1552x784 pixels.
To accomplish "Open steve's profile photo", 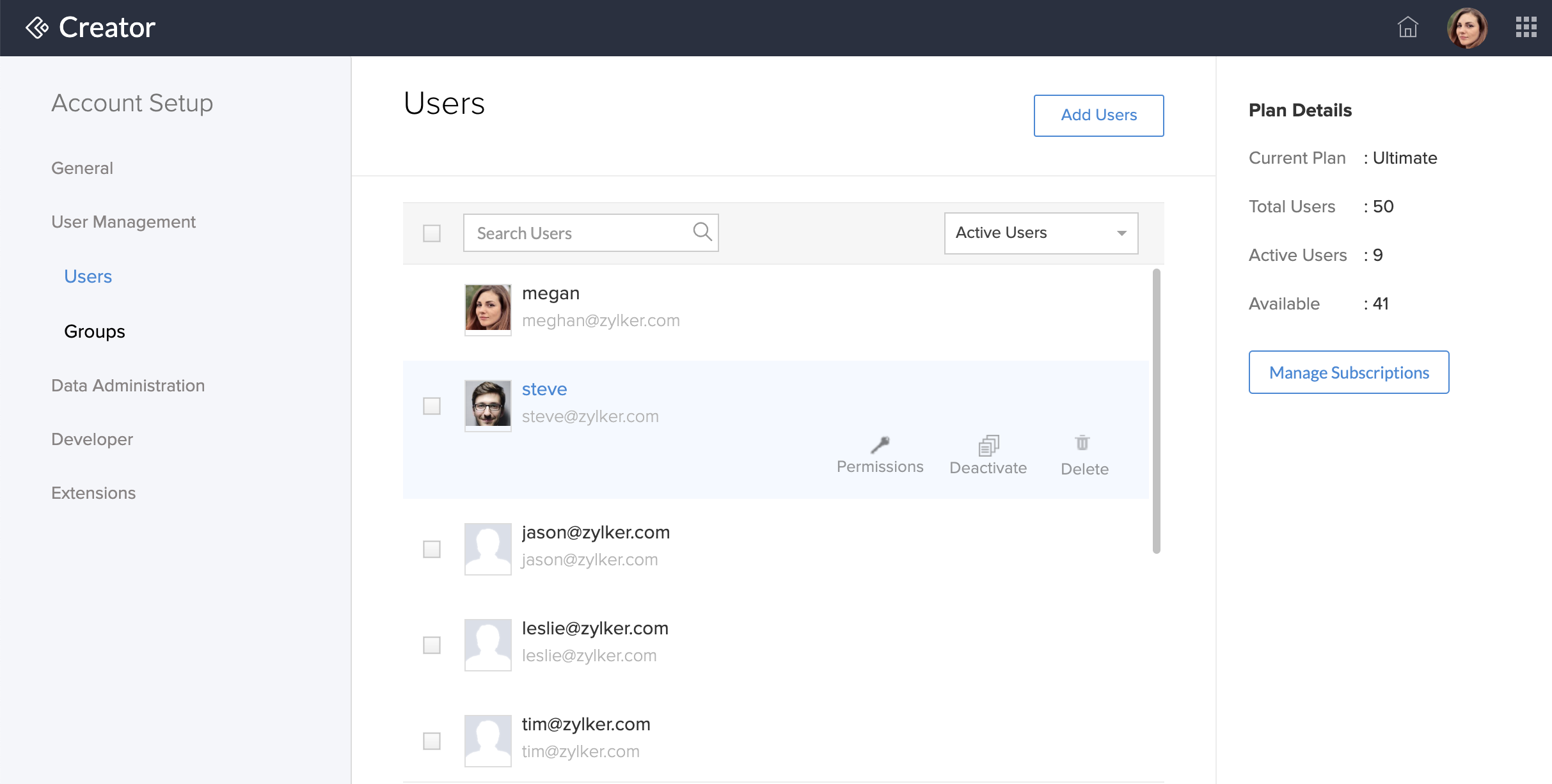I will (x=487, y=405).
